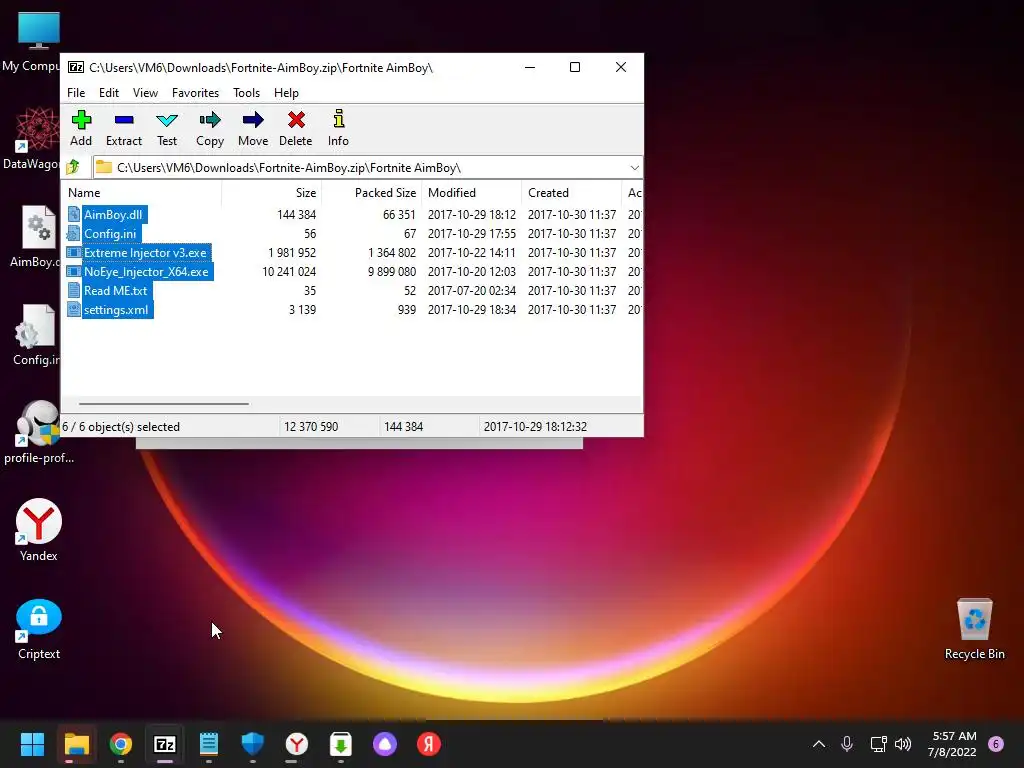Go up one folder level
The image size is (1024, 768).
click(x=73, y=167)
